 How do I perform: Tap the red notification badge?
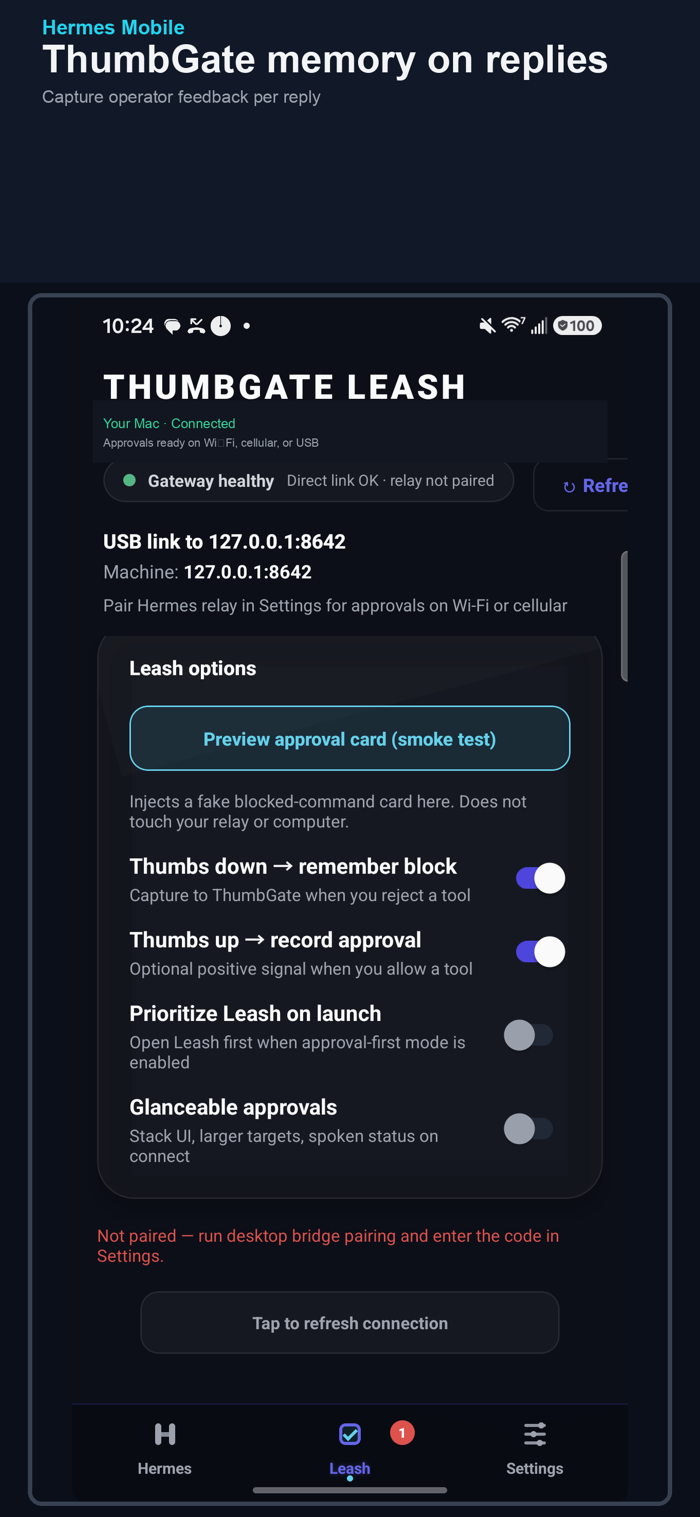[402, 1433]
